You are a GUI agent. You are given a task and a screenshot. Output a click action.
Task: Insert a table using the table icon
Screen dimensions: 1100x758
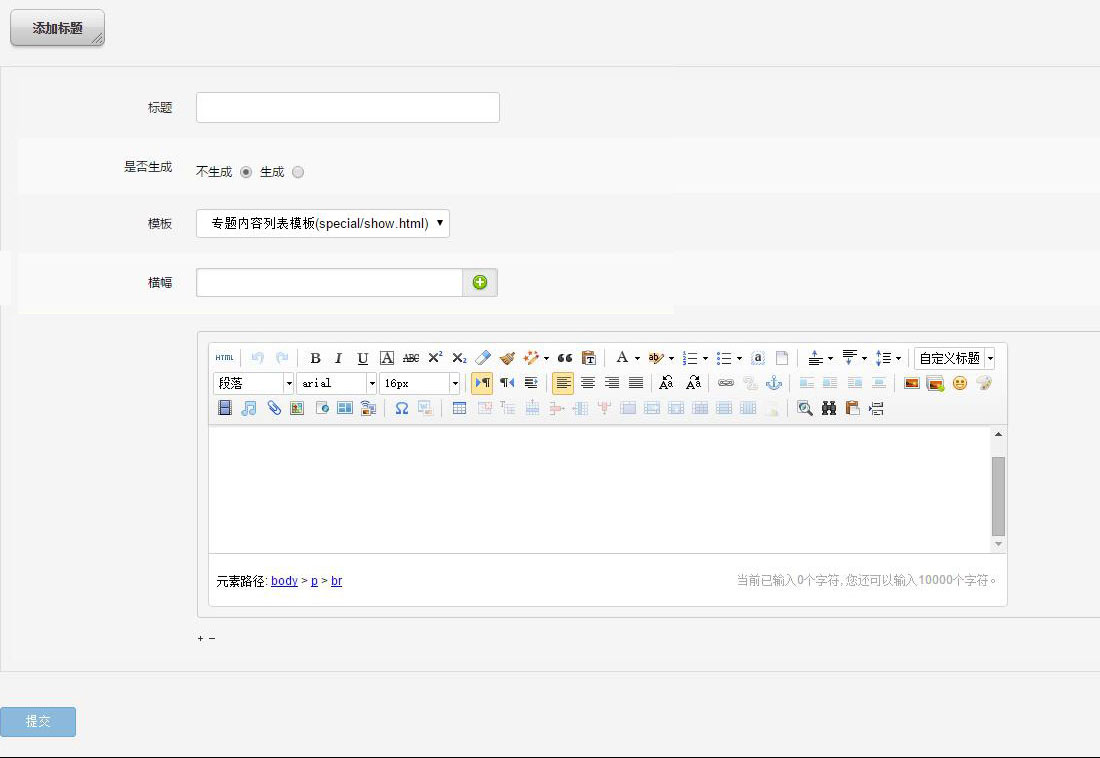[459, 408]
